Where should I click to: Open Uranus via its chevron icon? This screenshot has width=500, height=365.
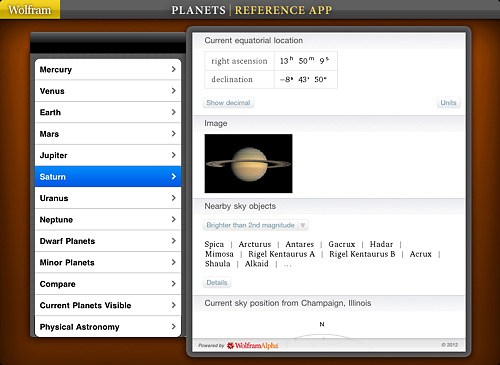coord(173,198)
